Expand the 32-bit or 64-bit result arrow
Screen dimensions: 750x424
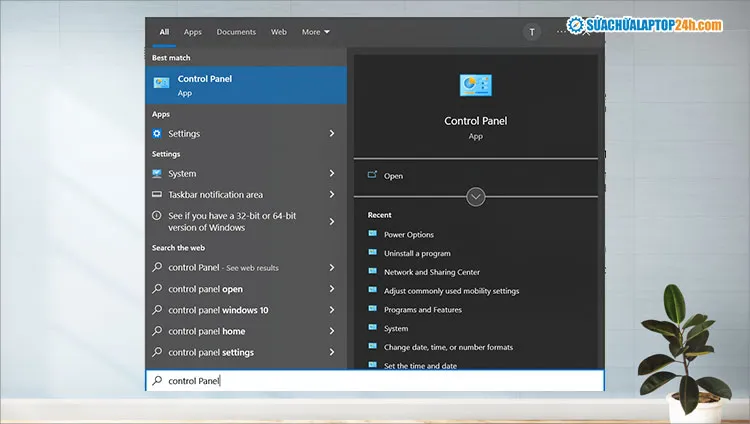pyautogui.click(x=332, y=222)
